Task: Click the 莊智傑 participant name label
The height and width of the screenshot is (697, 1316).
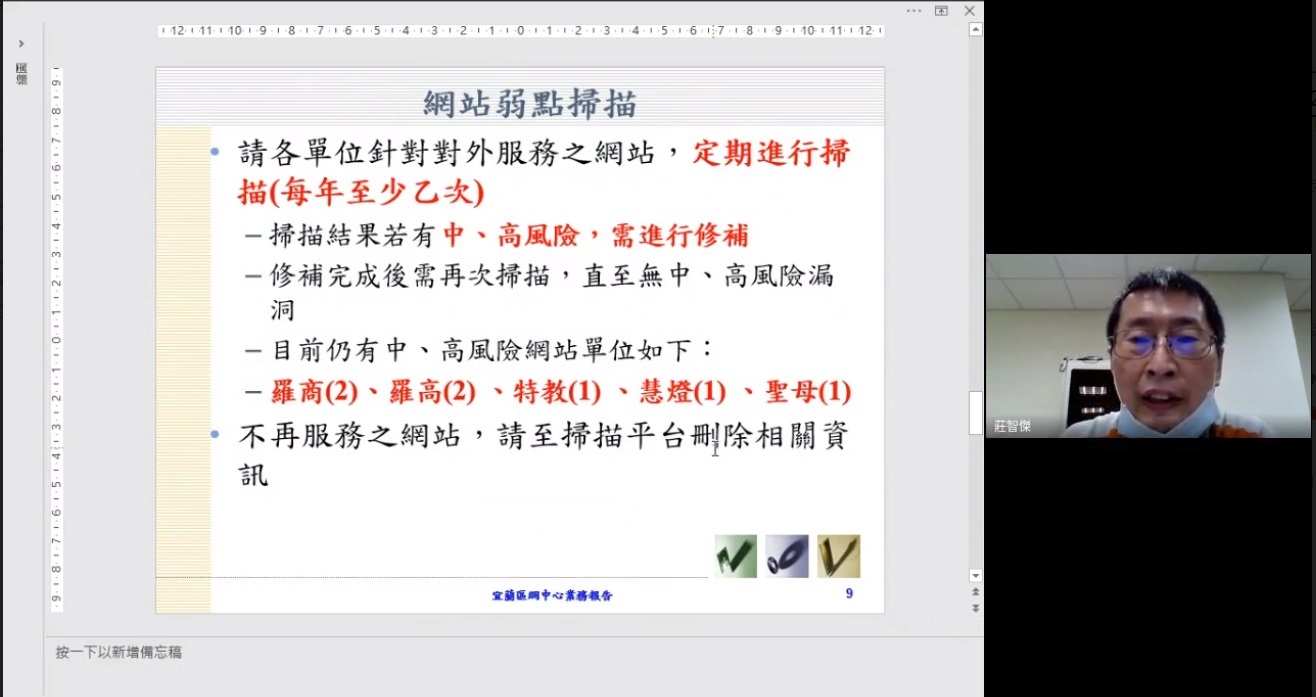Action: [x=1012, y=427]
